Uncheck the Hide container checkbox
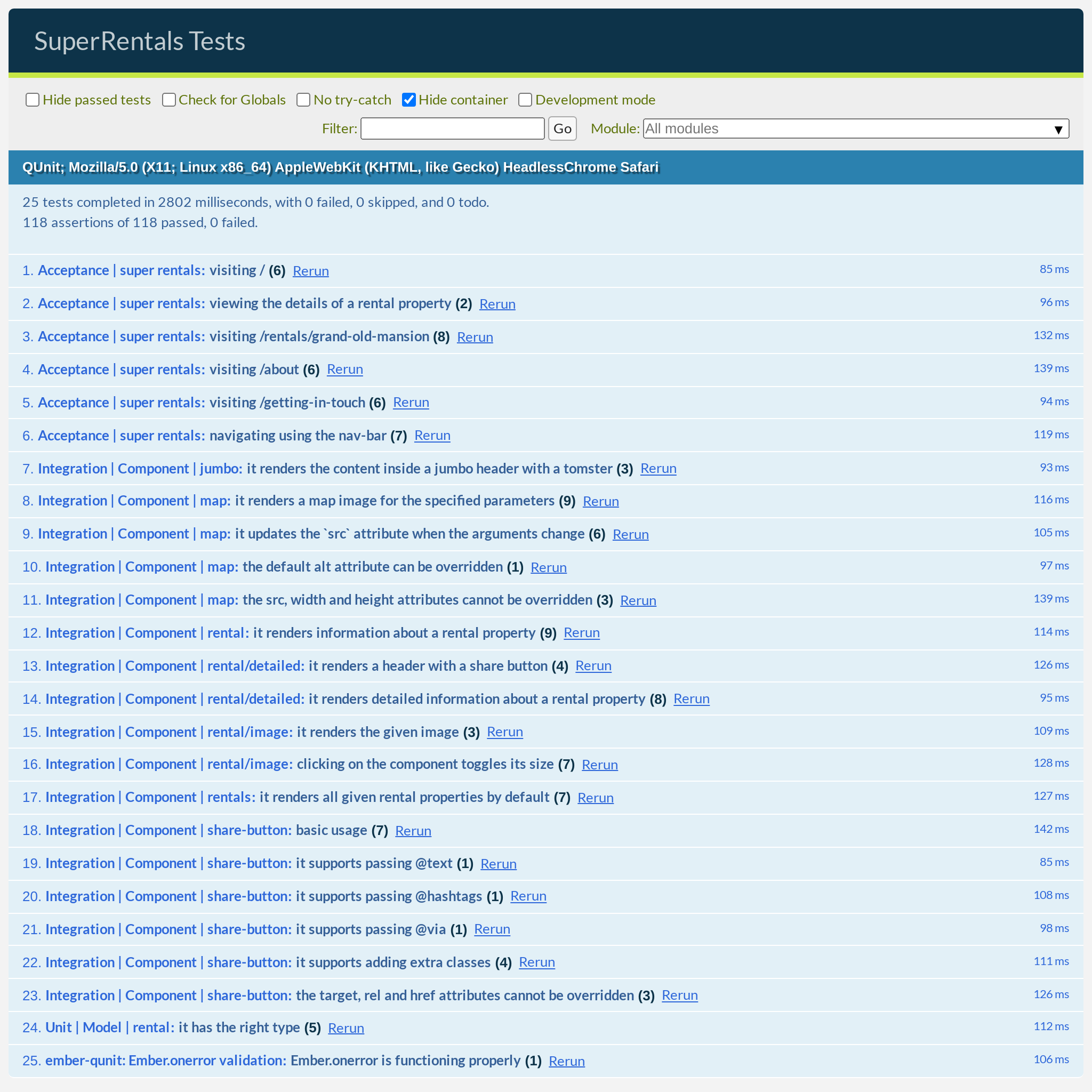1092x1092 pixels. point(408,100)
